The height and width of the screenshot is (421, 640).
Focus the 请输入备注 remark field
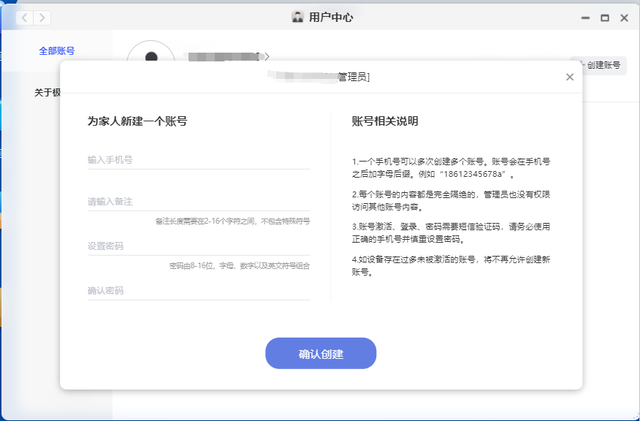(198, 202)
